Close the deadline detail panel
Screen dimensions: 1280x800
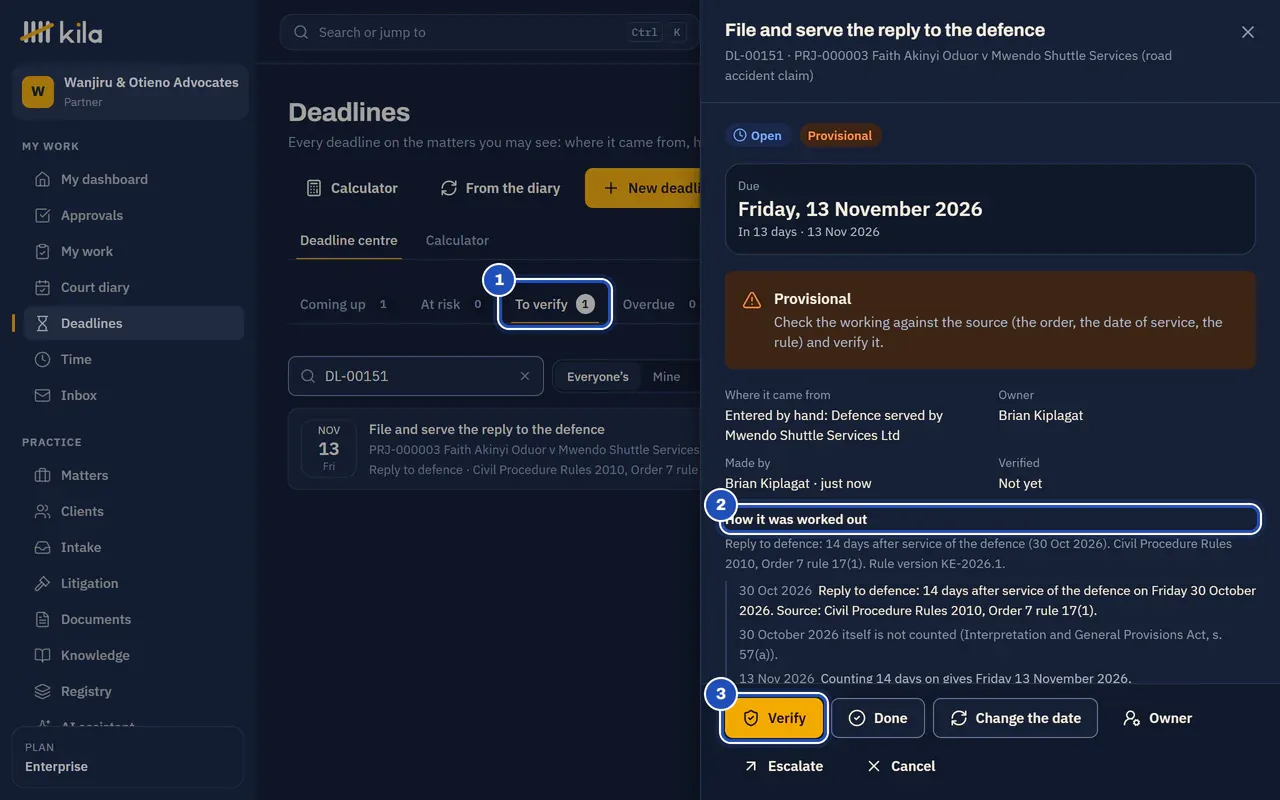pos(1248,32)
